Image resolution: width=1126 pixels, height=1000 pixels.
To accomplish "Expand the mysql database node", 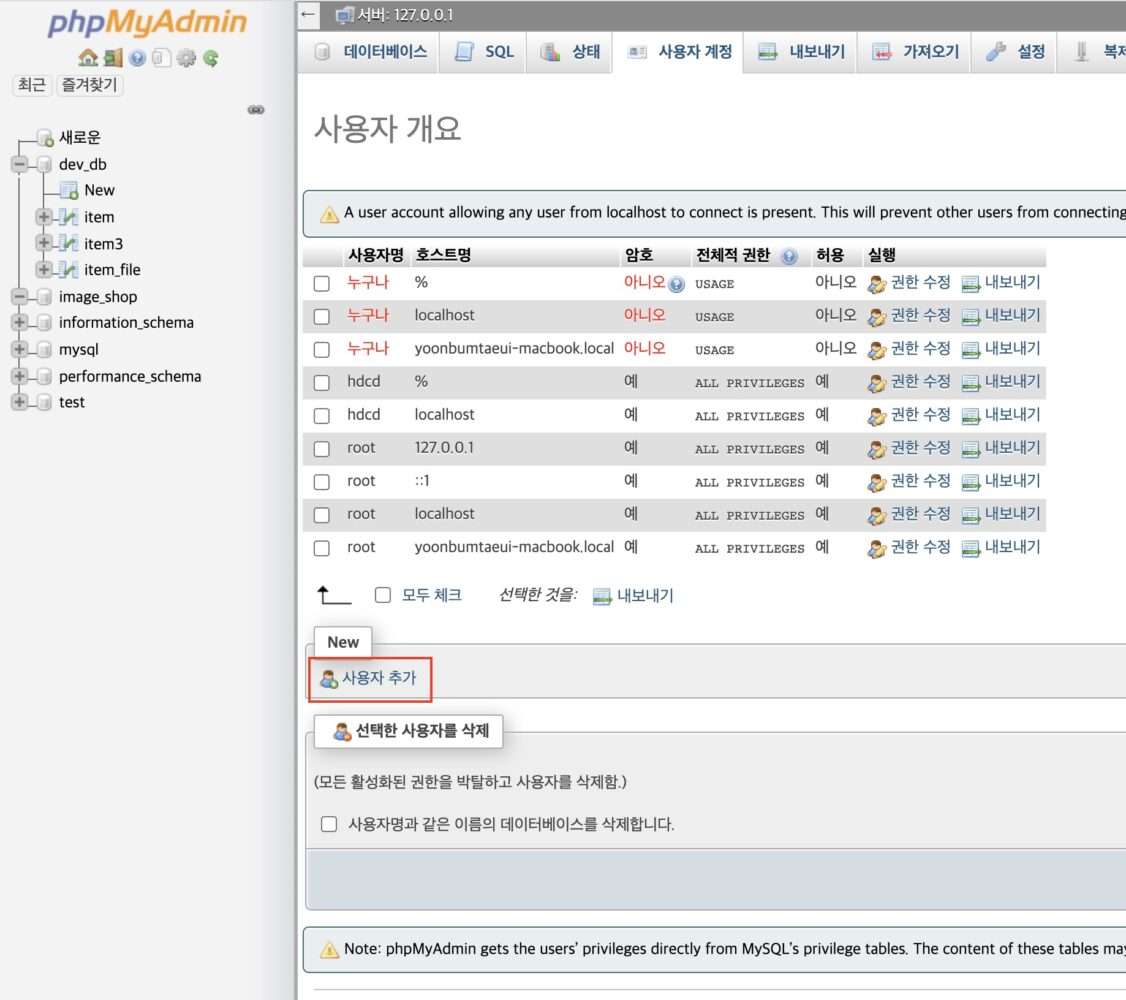I will 20,350.
